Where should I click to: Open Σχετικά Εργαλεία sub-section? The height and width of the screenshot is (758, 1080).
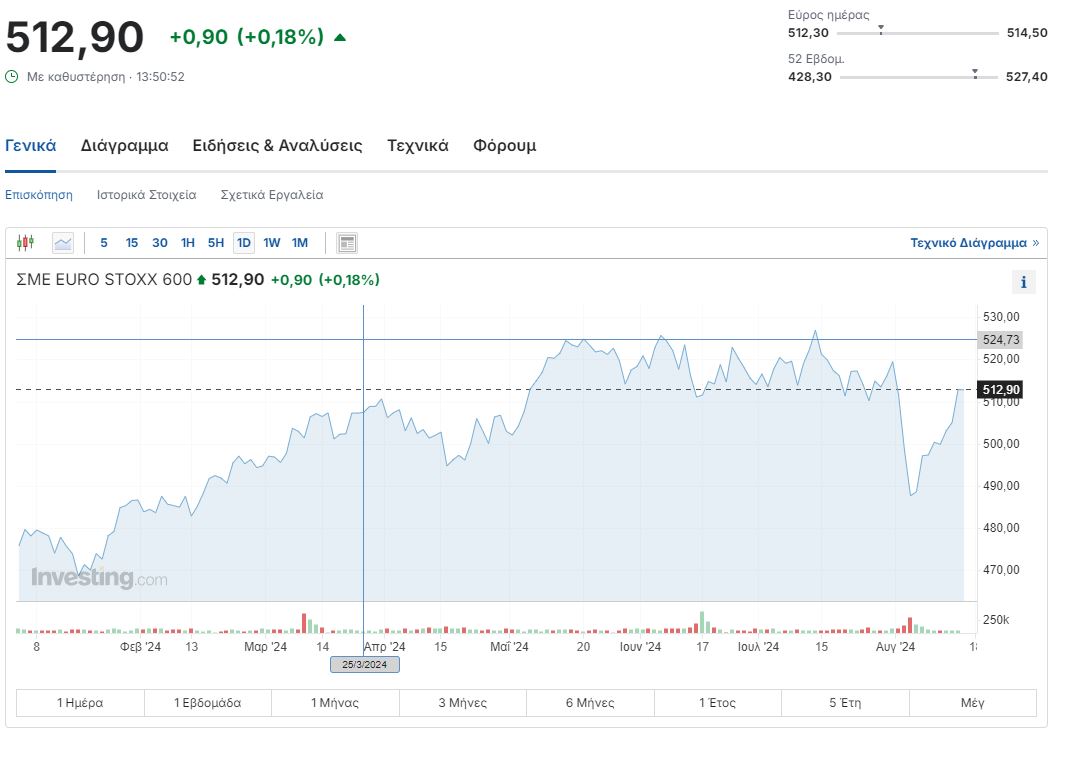(x=271, y=195)
